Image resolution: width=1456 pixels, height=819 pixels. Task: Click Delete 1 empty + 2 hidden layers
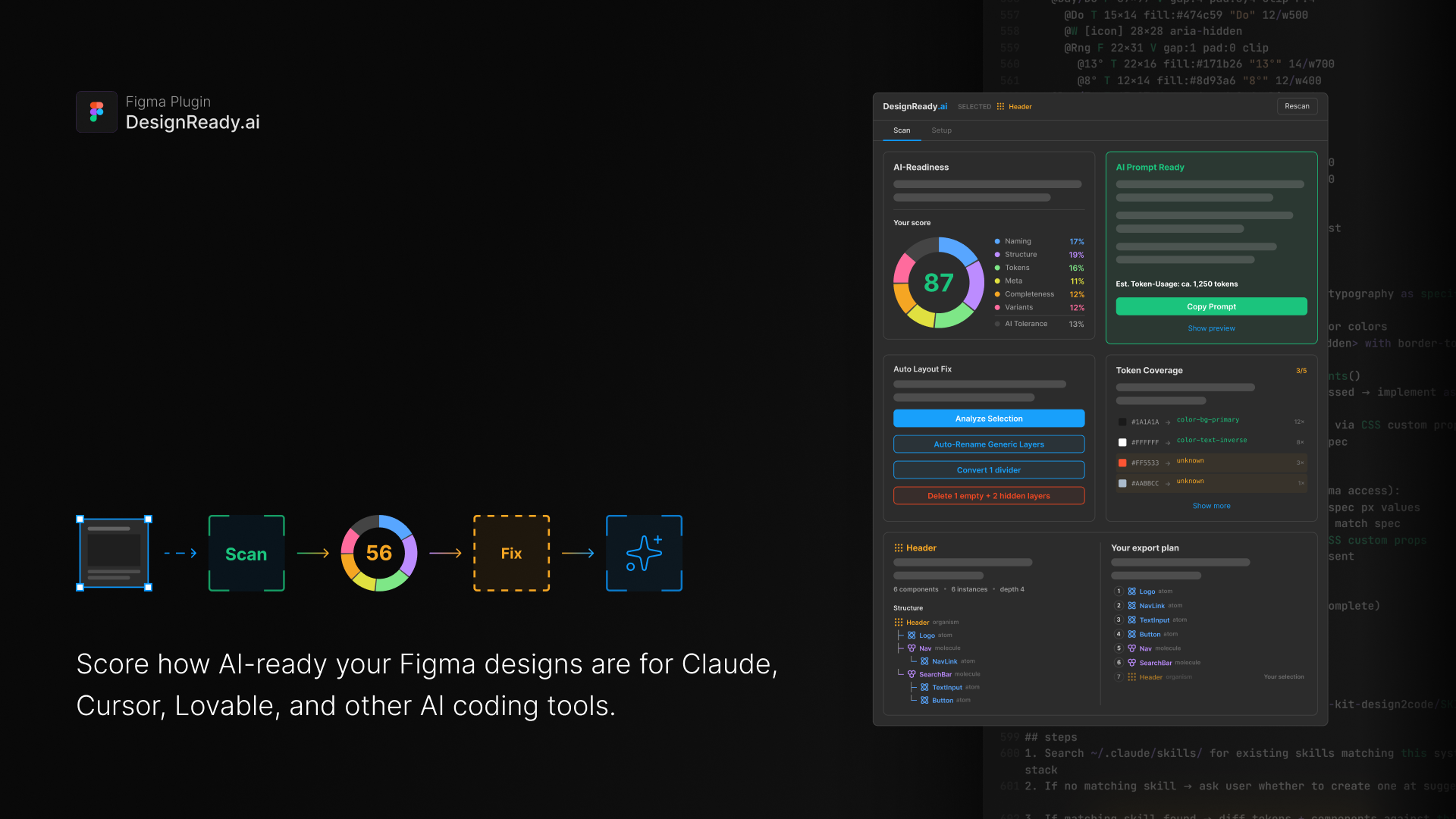pyautogui.click(x=989, y=496)
